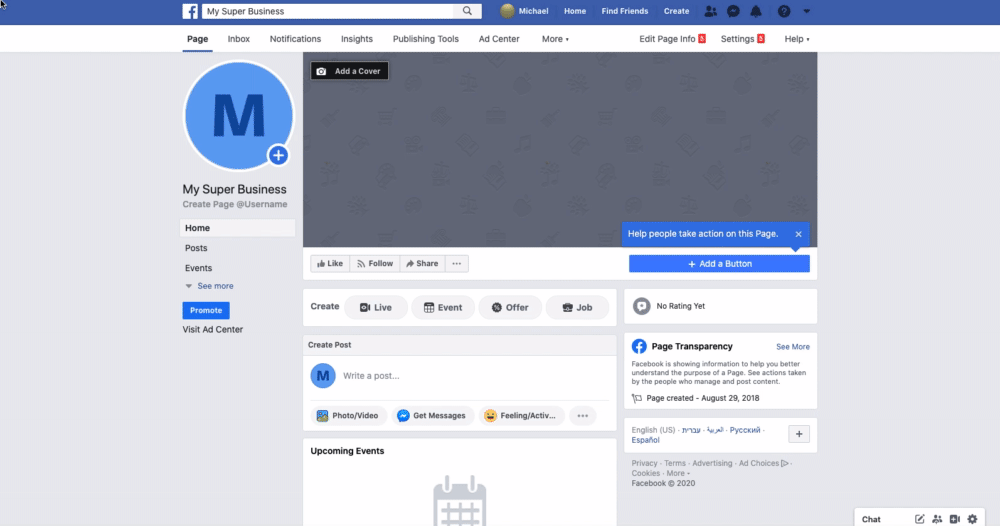The image size is (1000, 526).
Task: Click Home in the top bar
Action: pyautogui.click(x=575, y=11)
